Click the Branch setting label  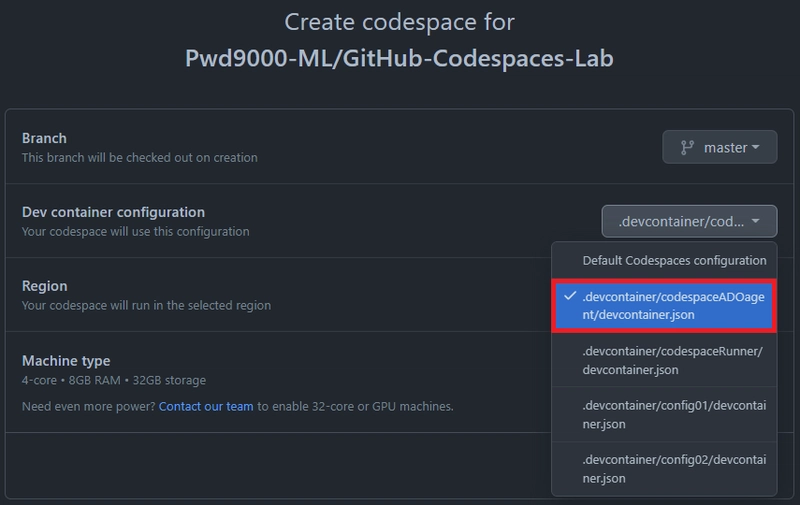click(44, 138)
